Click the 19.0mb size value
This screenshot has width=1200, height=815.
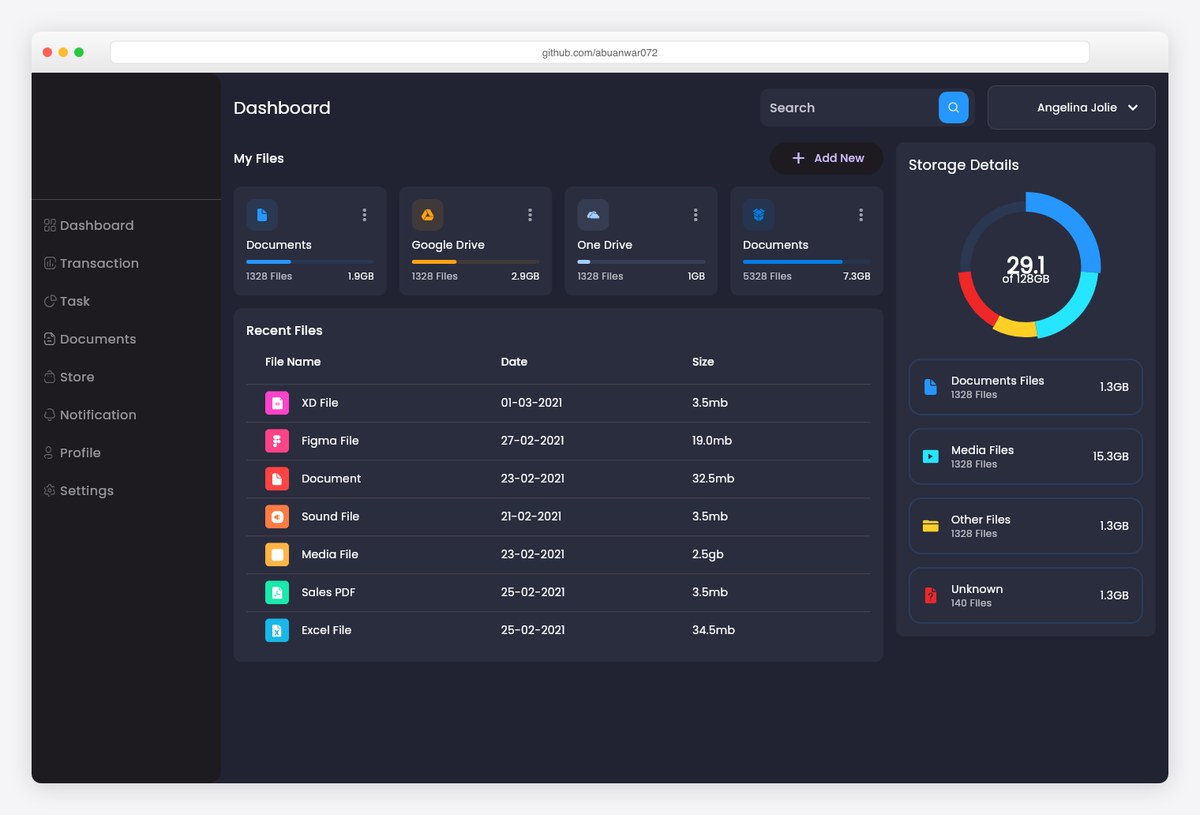(x=712, y=441)
